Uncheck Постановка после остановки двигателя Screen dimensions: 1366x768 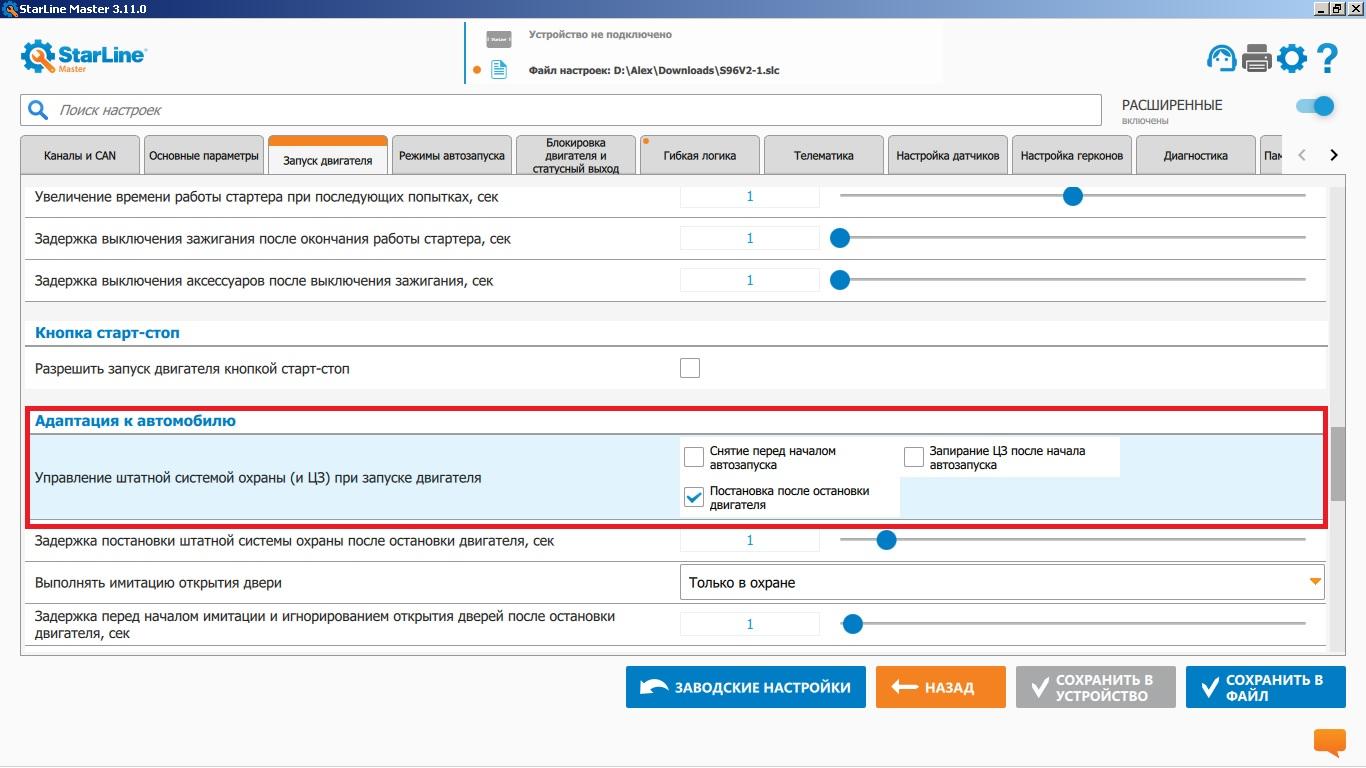click(694, 497)
